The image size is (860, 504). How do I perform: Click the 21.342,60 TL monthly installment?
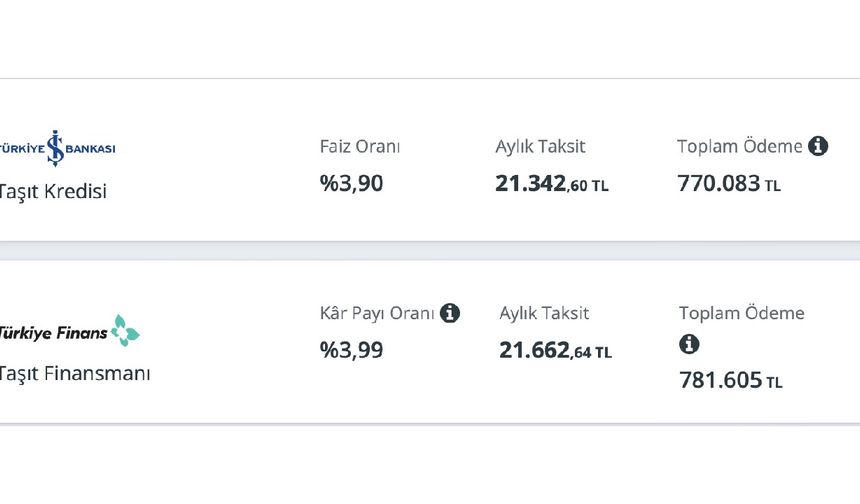coord(552,184)
